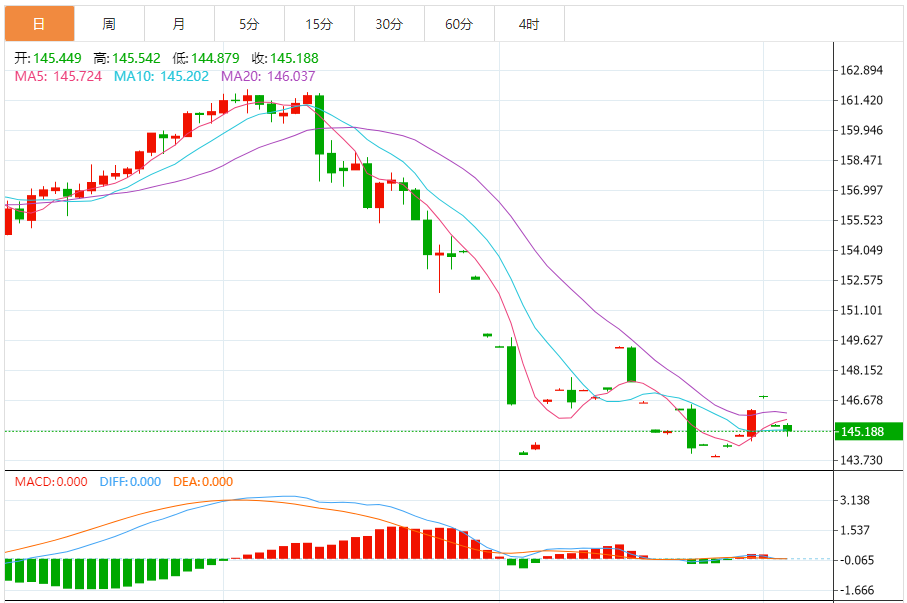Open the 5分 timeframe tab

(x=249, y=24)
